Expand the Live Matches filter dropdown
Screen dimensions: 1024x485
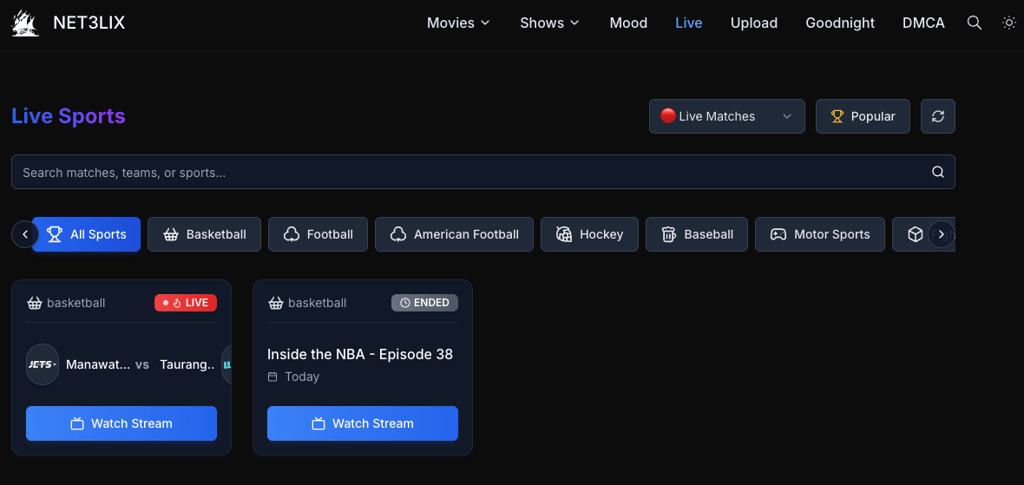727,116
